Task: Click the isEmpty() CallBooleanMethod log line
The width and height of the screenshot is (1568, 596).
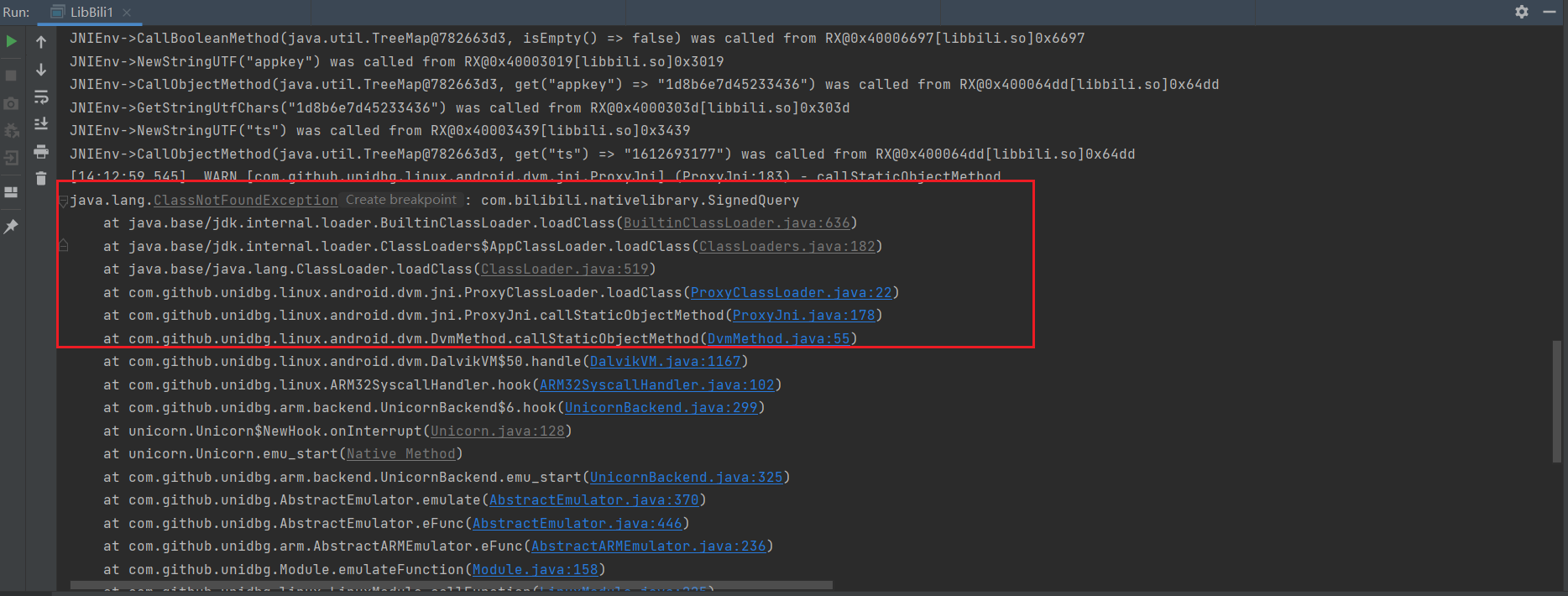Action: pyautogui.click(x=577, y=39)
